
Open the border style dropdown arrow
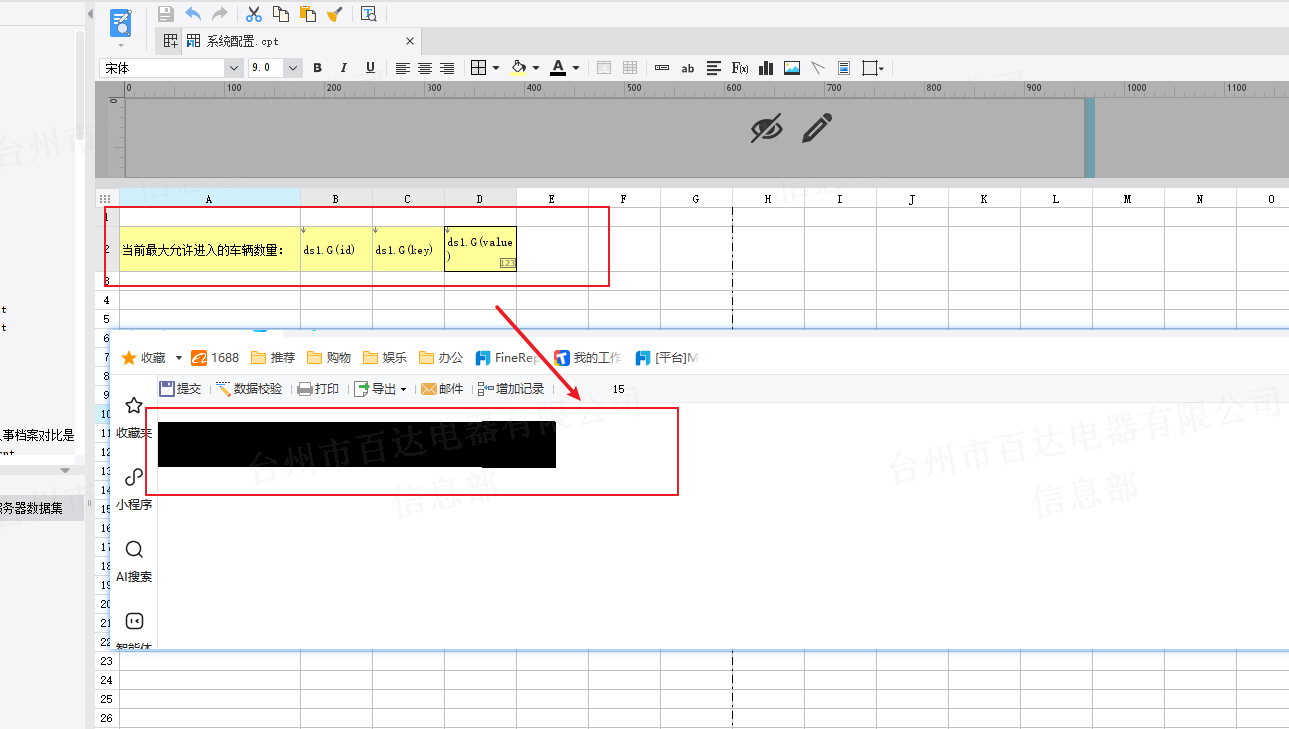click(x=495, y=68)
